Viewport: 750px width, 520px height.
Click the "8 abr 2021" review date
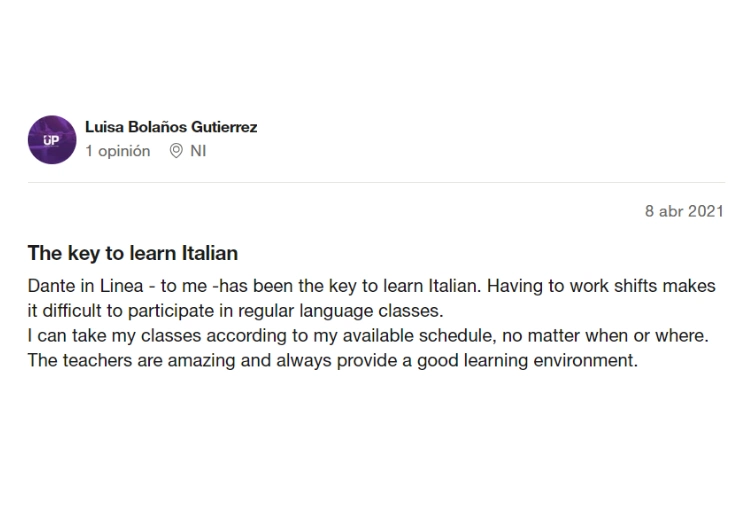[x=684, y=212]
